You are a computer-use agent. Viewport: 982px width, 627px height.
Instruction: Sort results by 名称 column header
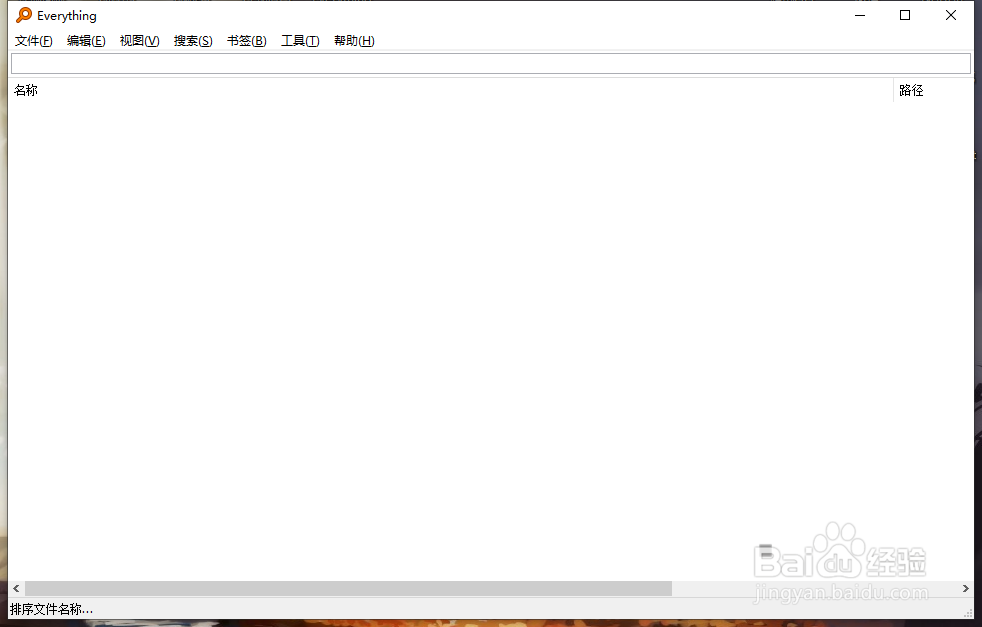point(450,90)
